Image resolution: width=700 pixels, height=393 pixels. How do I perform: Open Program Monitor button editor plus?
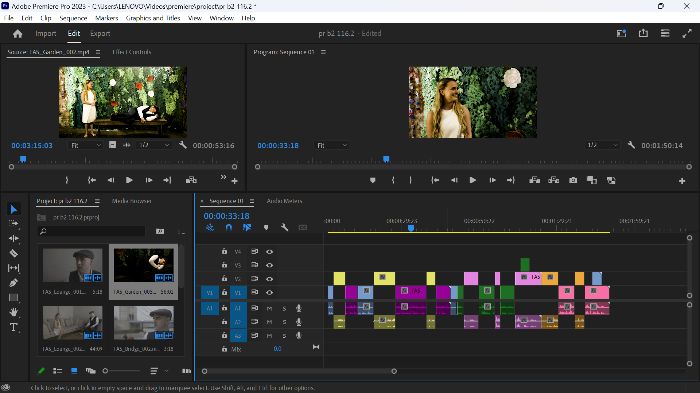click(x=682, y=181)
